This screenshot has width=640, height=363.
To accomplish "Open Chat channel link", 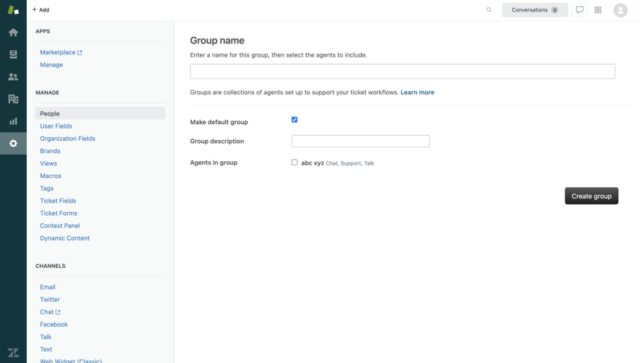I will 47,312.
